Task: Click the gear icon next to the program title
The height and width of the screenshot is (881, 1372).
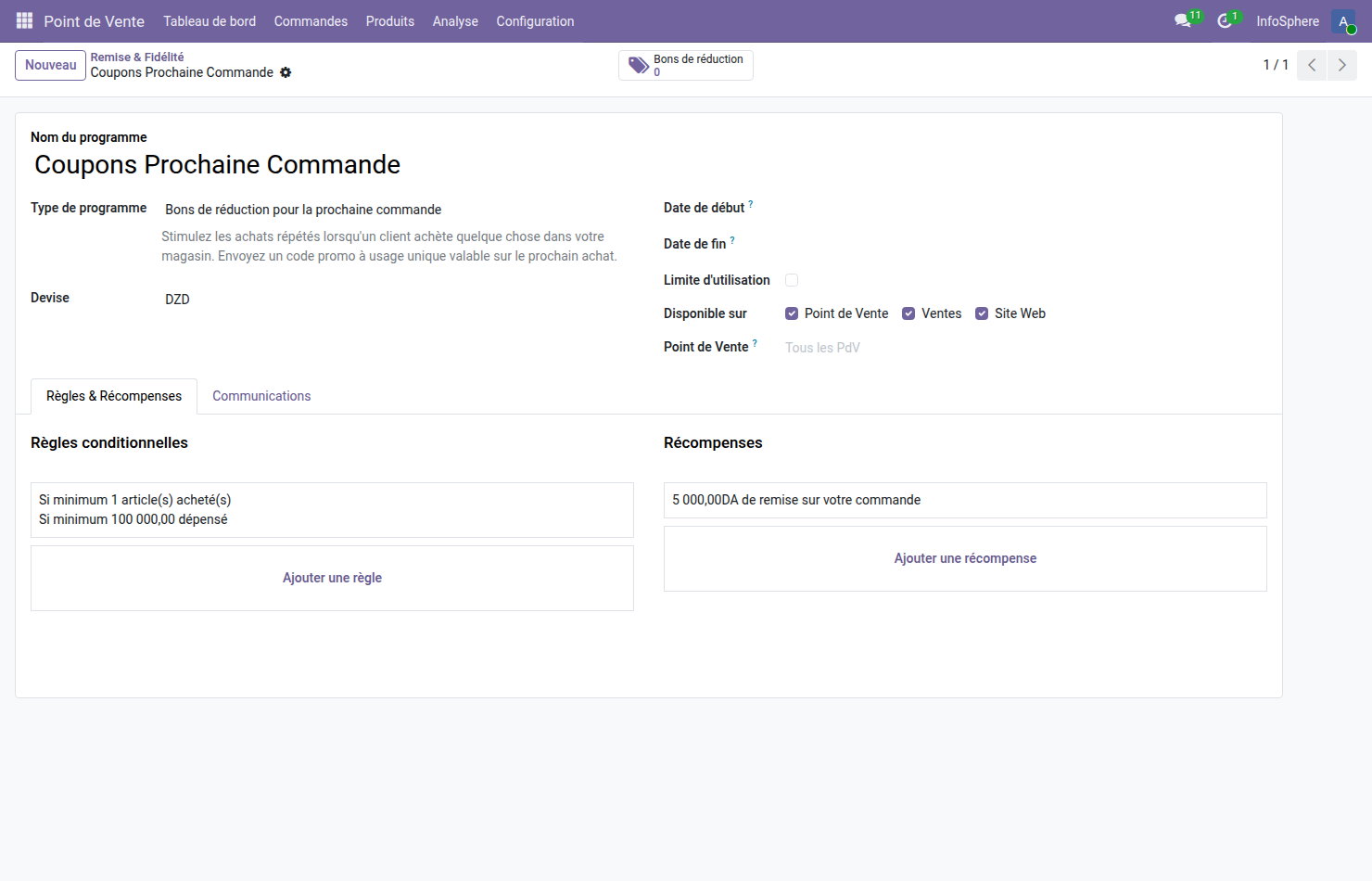Action: point(286,72)
